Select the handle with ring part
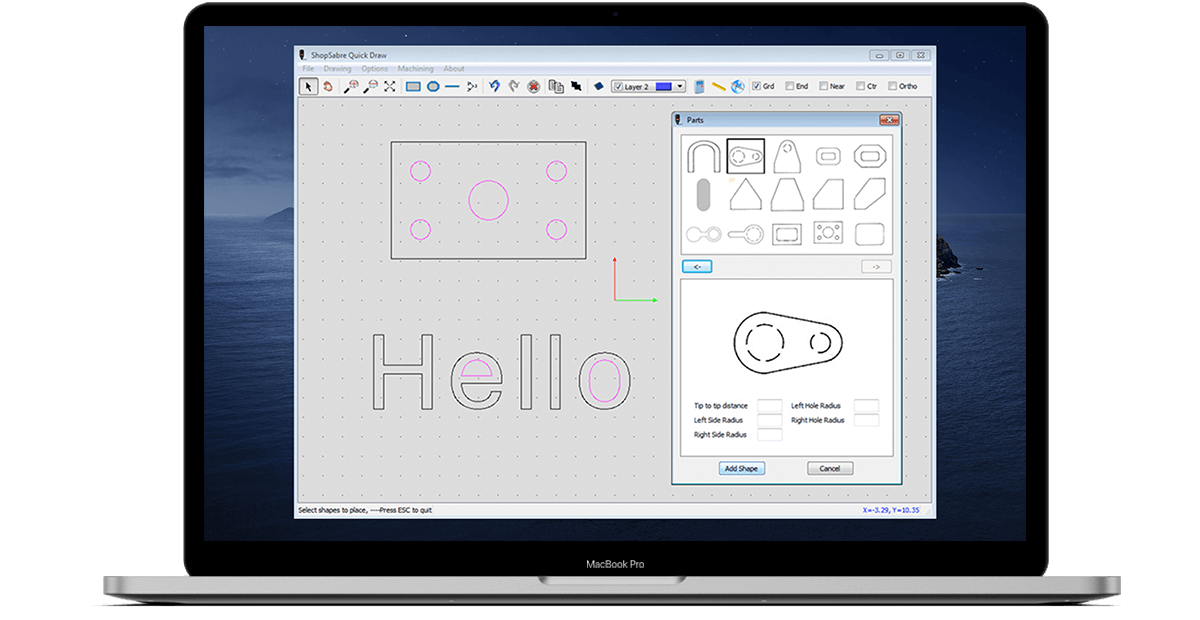This screenshot has width=1200, height=620. click(x=746, y=234)
